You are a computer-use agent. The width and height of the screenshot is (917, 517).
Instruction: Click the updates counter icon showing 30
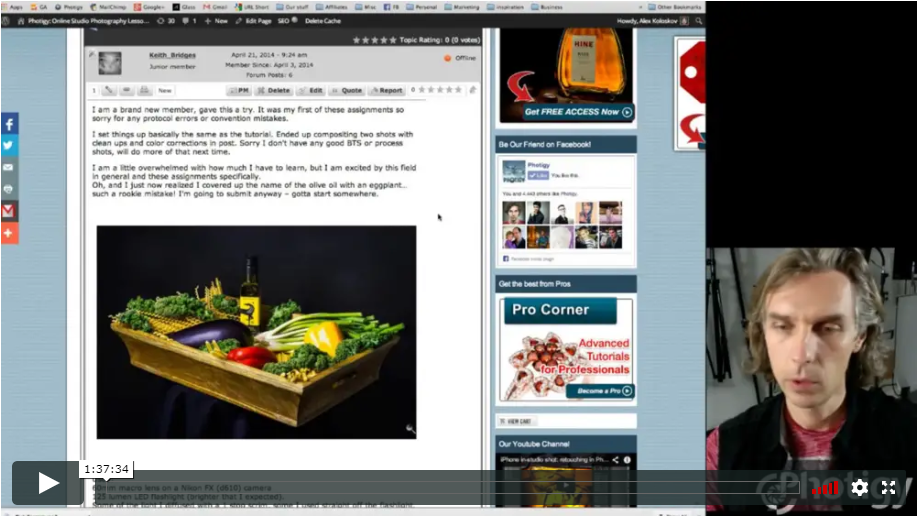pyautogui.click(x=166, y=21)
